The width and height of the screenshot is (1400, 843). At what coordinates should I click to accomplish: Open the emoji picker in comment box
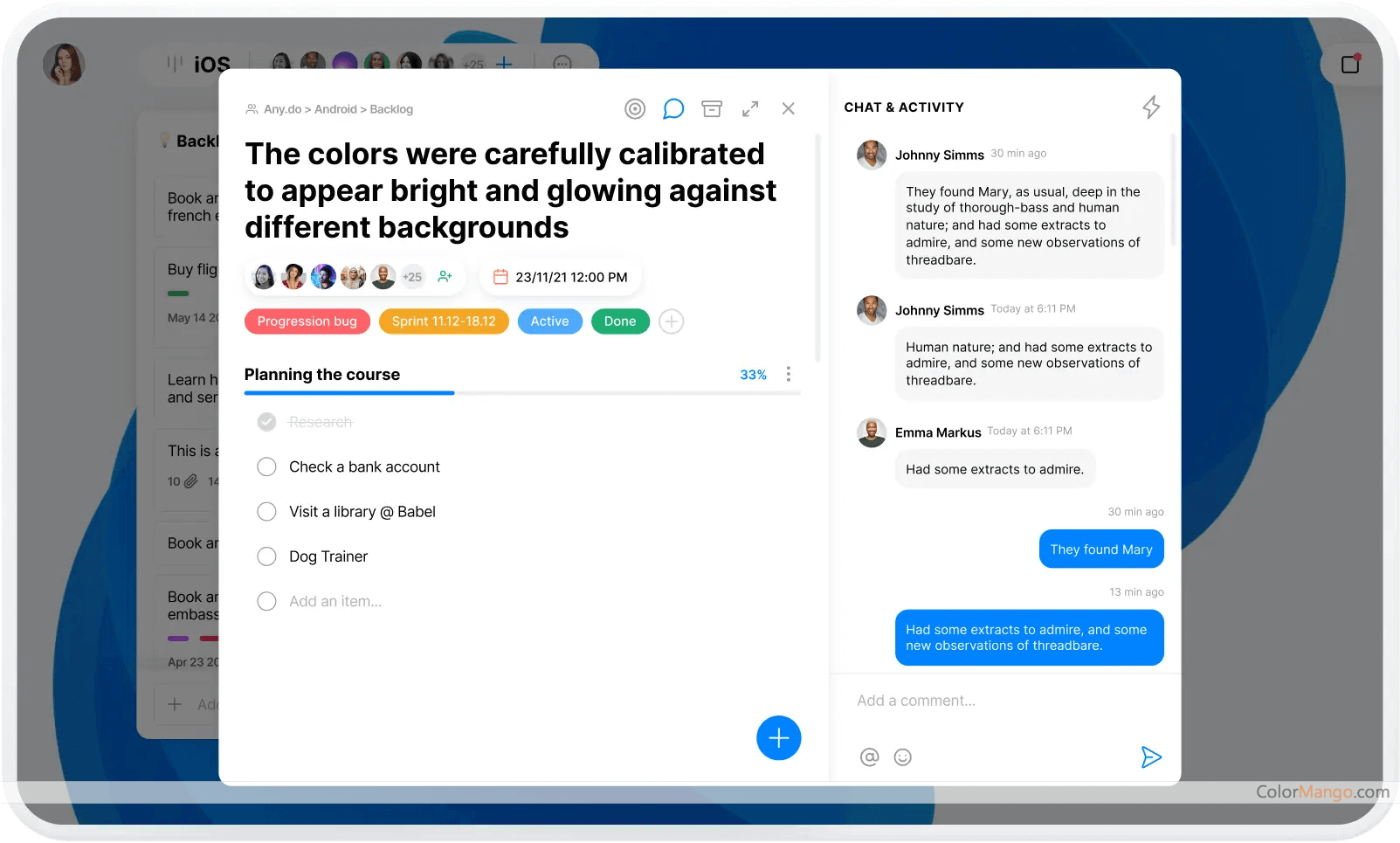(903, 757)
